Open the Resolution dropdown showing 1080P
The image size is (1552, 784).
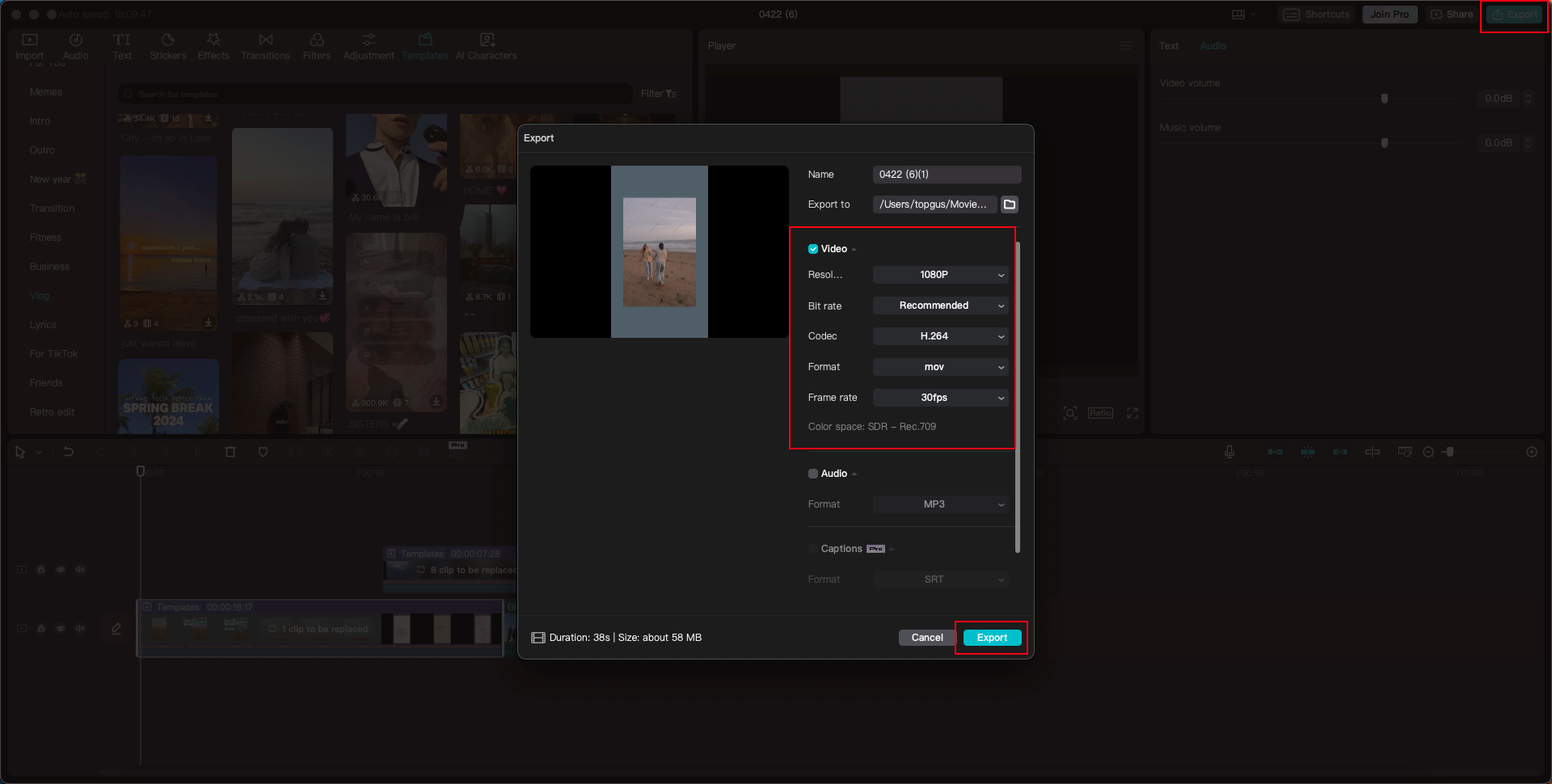940,275
